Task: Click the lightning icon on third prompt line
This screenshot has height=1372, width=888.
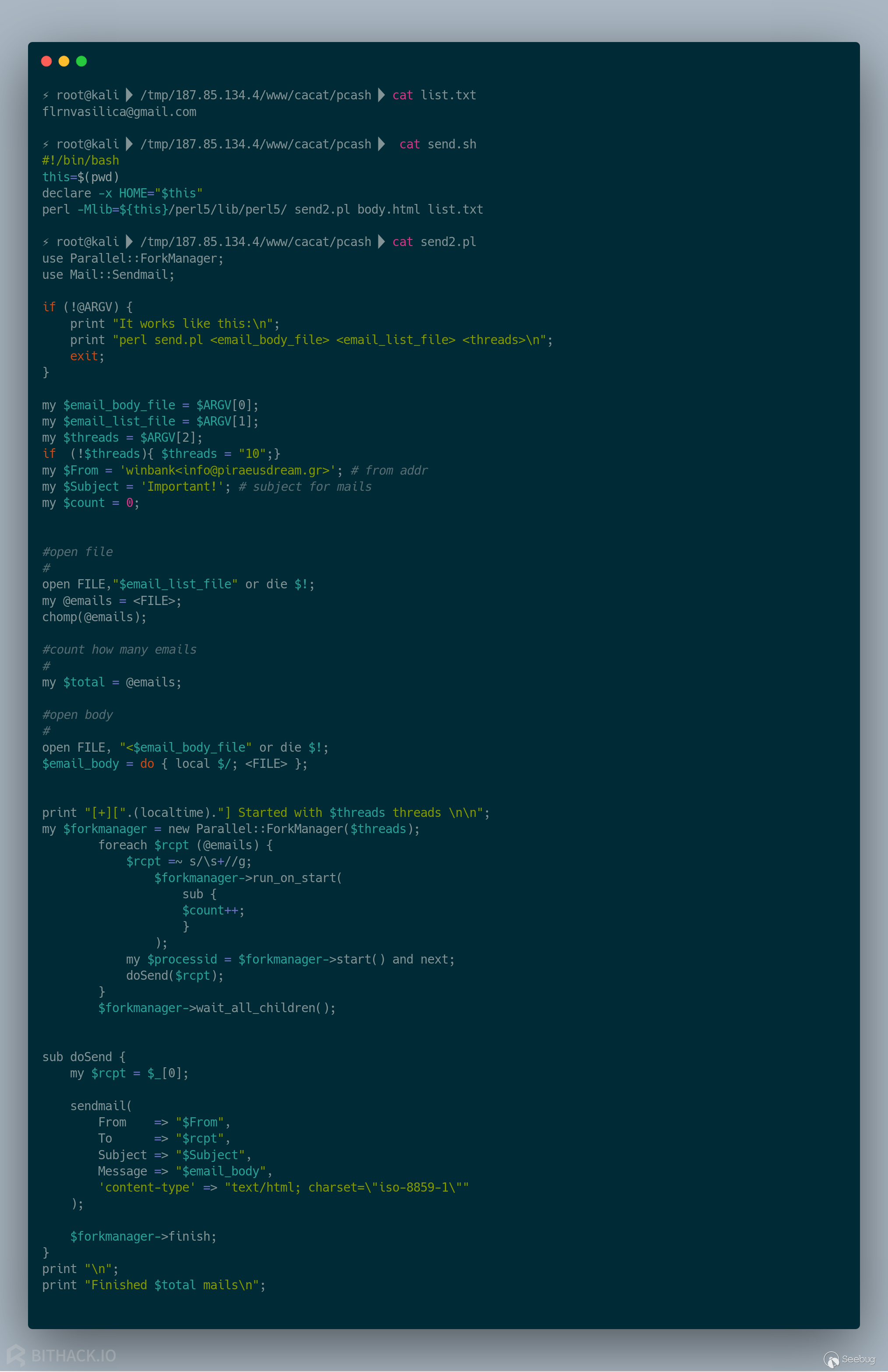Action: point(47,242)
